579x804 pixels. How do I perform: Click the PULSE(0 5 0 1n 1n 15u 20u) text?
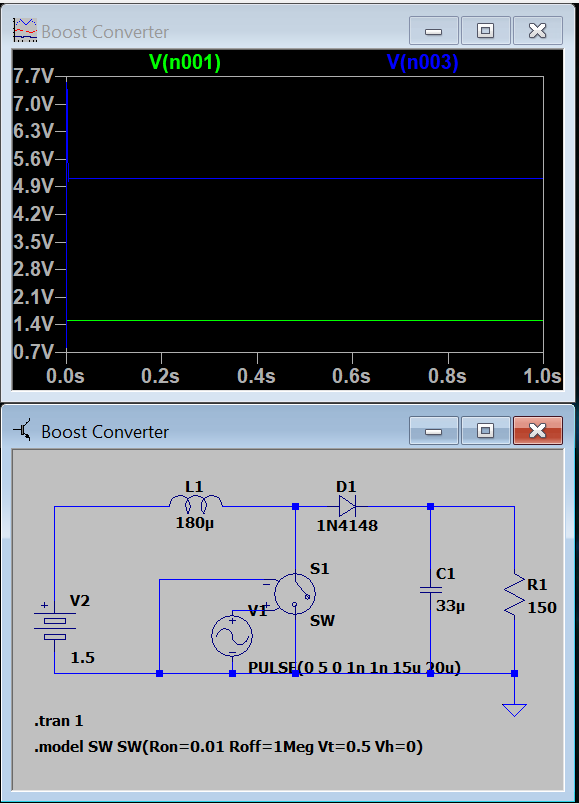point(354,668)
